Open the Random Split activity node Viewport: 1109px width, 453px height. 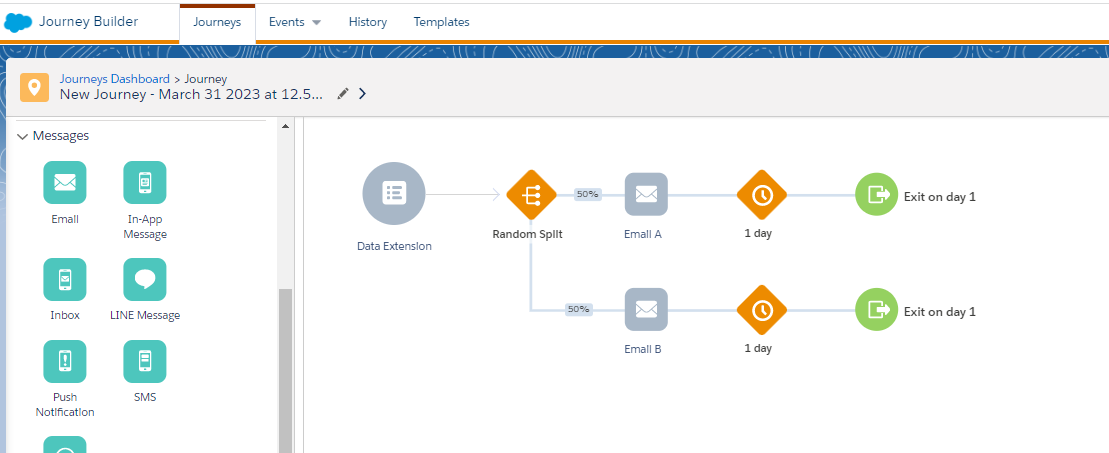[x=531, y=195]
